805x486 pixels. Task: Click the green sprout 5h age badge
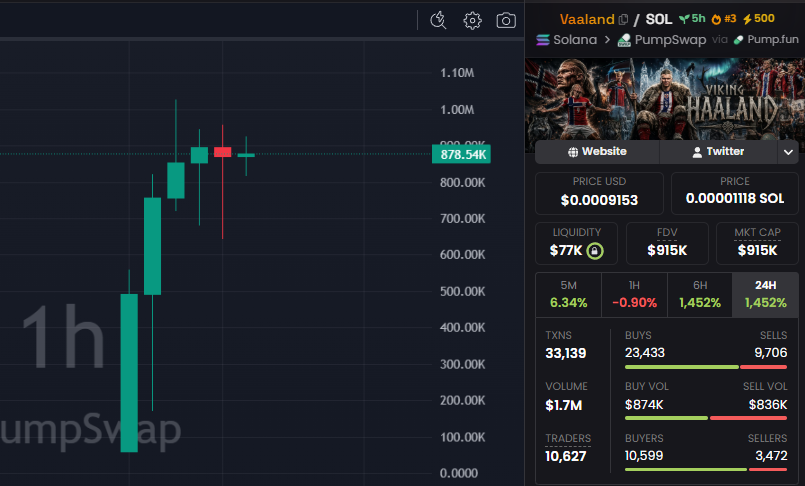click(692, 19)
